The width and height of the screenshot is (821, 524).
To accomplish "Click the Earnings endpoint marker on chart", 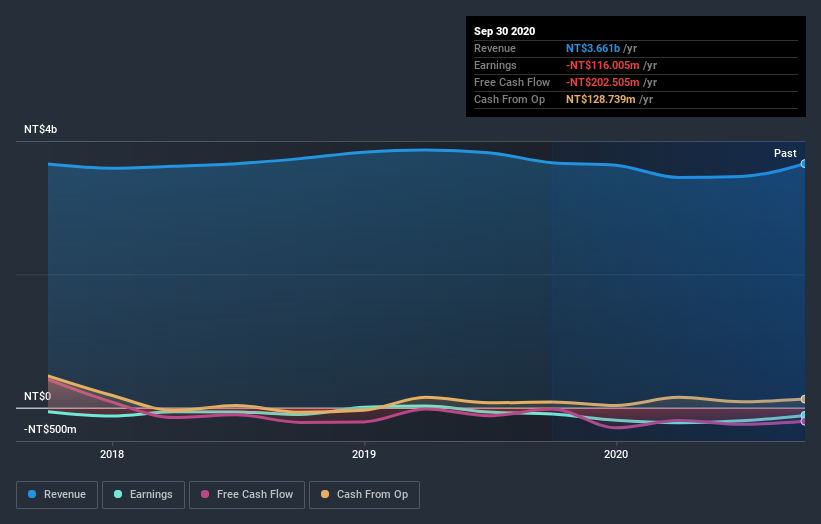I will [x=804, y=415].
